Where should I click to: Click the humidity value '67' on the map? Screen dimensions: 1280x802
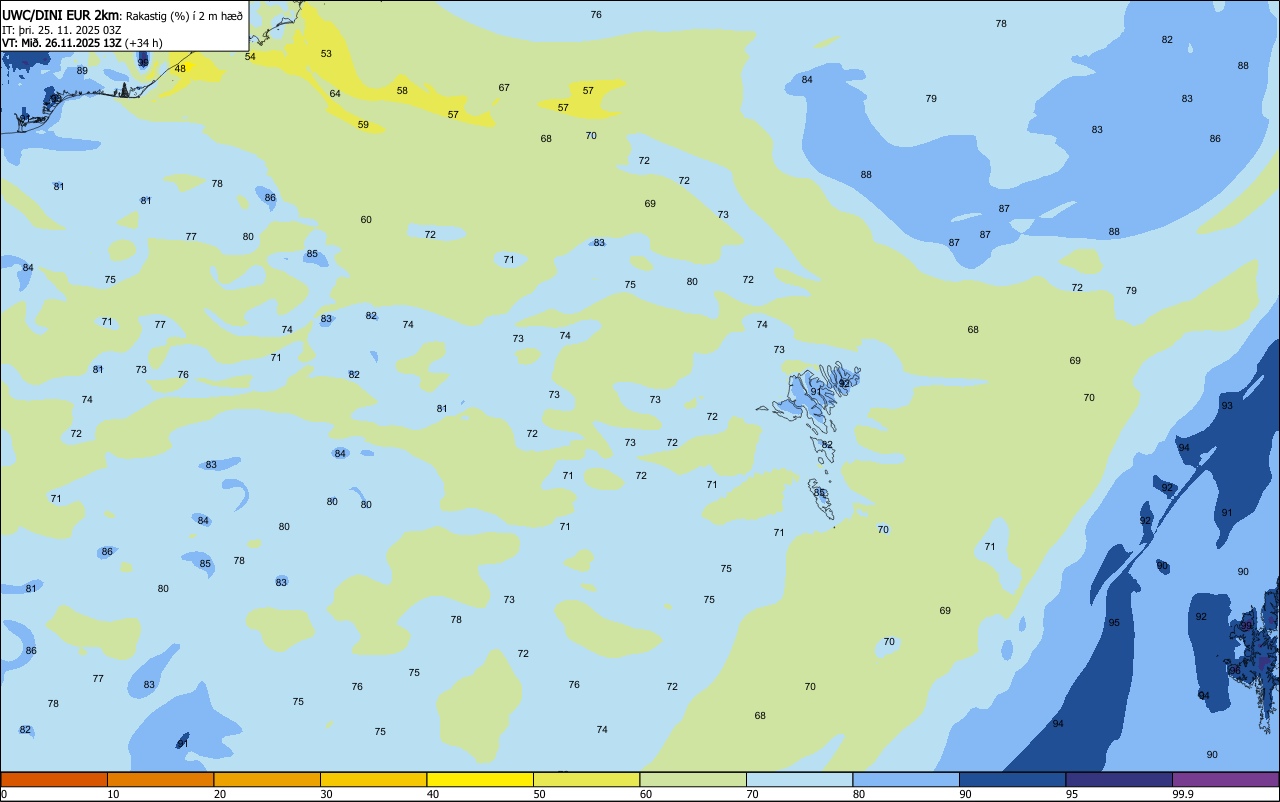click(504, 88)
